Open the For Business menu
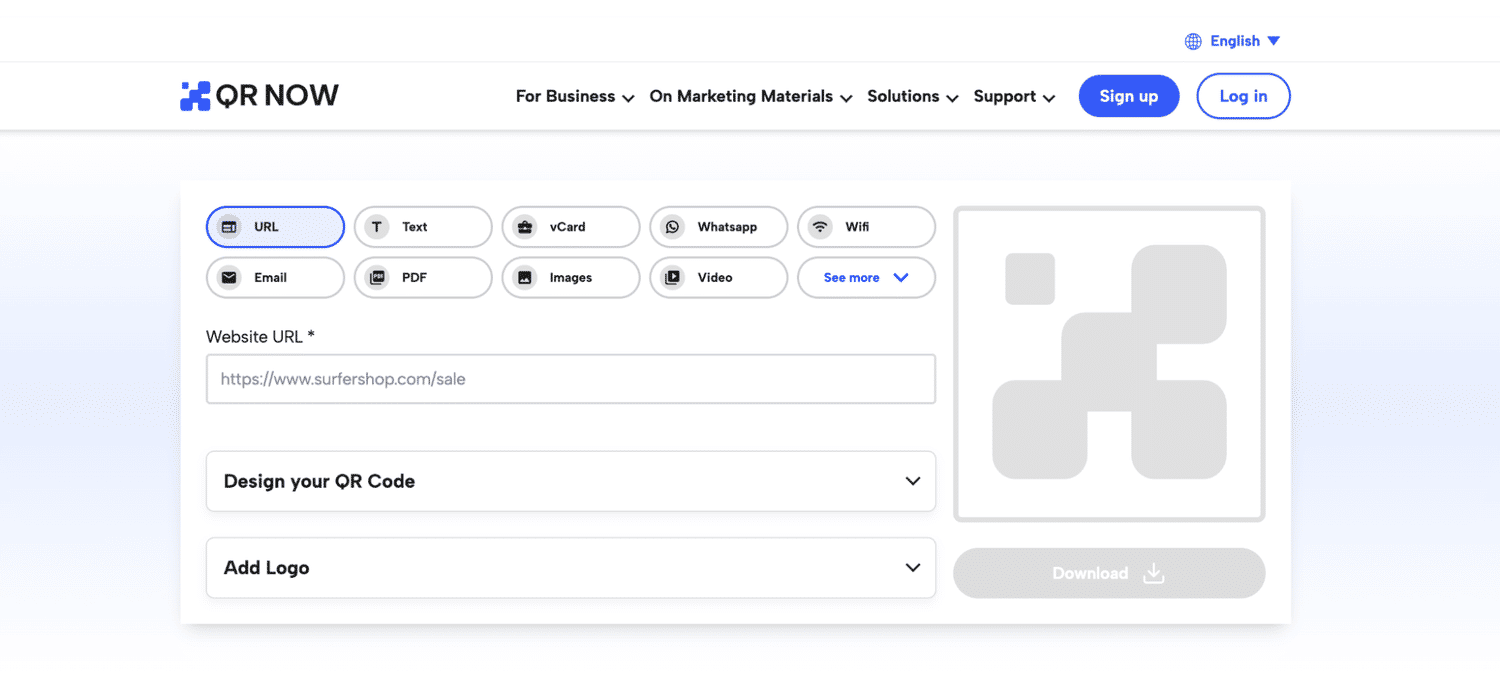 (575, 97)
